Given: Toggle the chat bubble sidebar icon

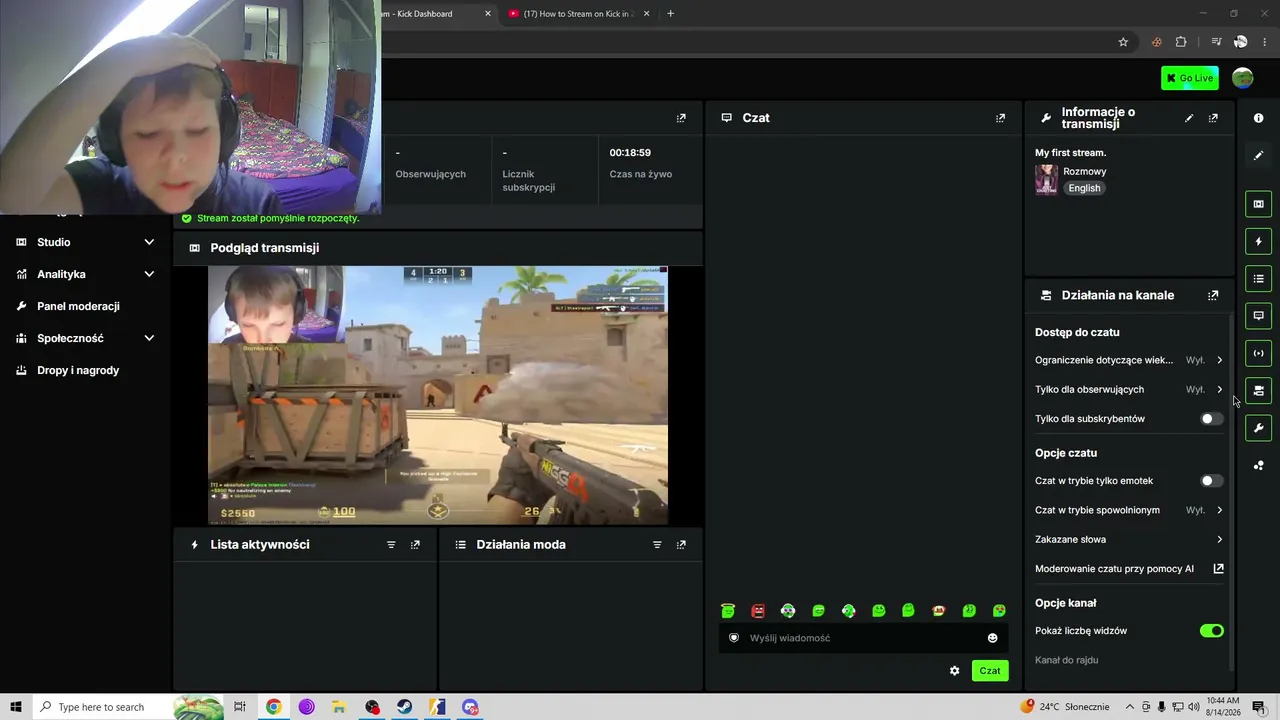Looking at the screenshot, I should [x=1258, y=316].
